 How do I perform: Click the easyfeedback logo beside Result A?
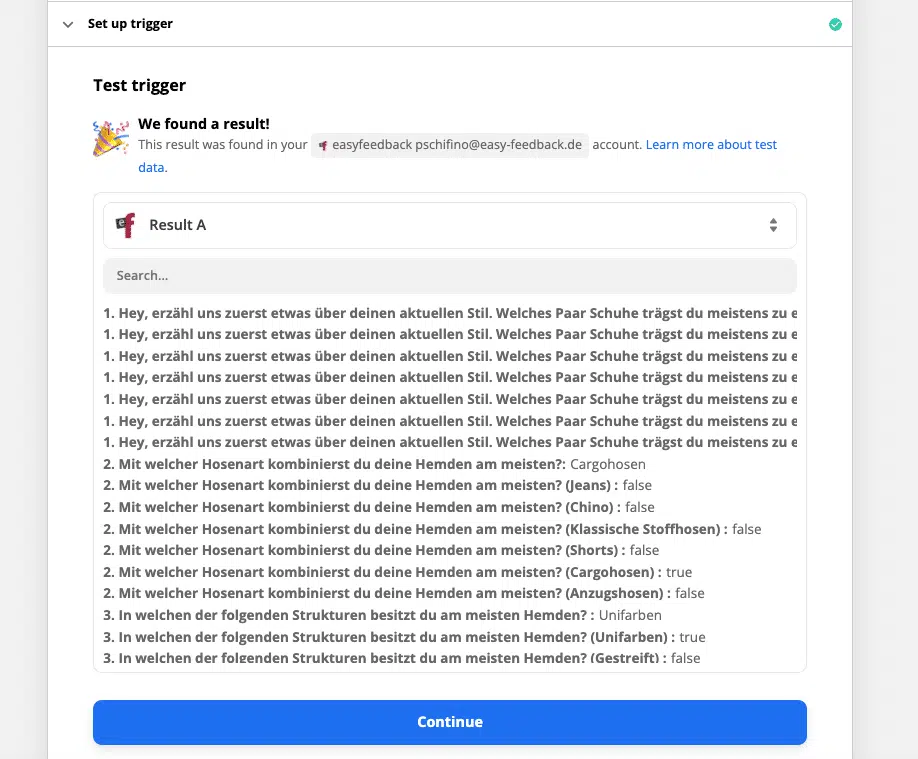[125, 225]
